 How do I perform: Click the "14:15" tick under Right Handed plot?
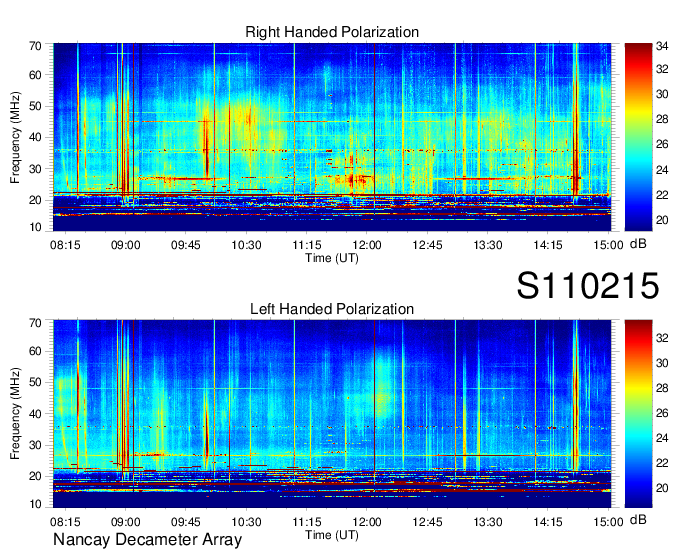click(x=548, y=245)
